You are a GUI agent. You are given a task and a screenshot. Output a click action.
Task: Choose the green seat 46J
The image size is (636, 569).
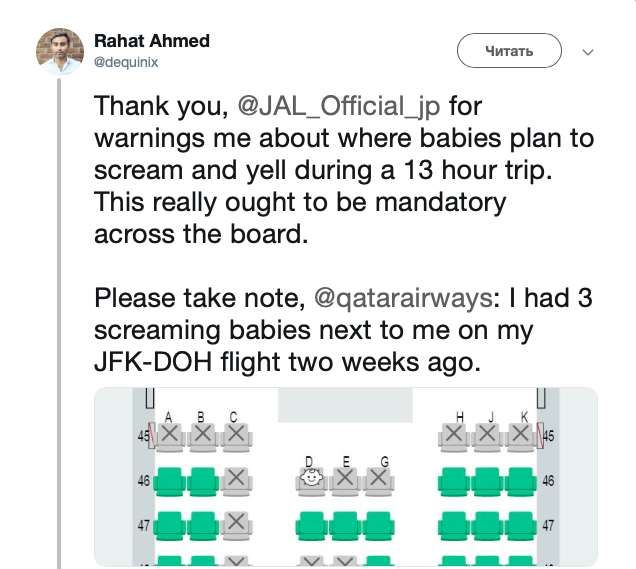(x=487, y=481)
